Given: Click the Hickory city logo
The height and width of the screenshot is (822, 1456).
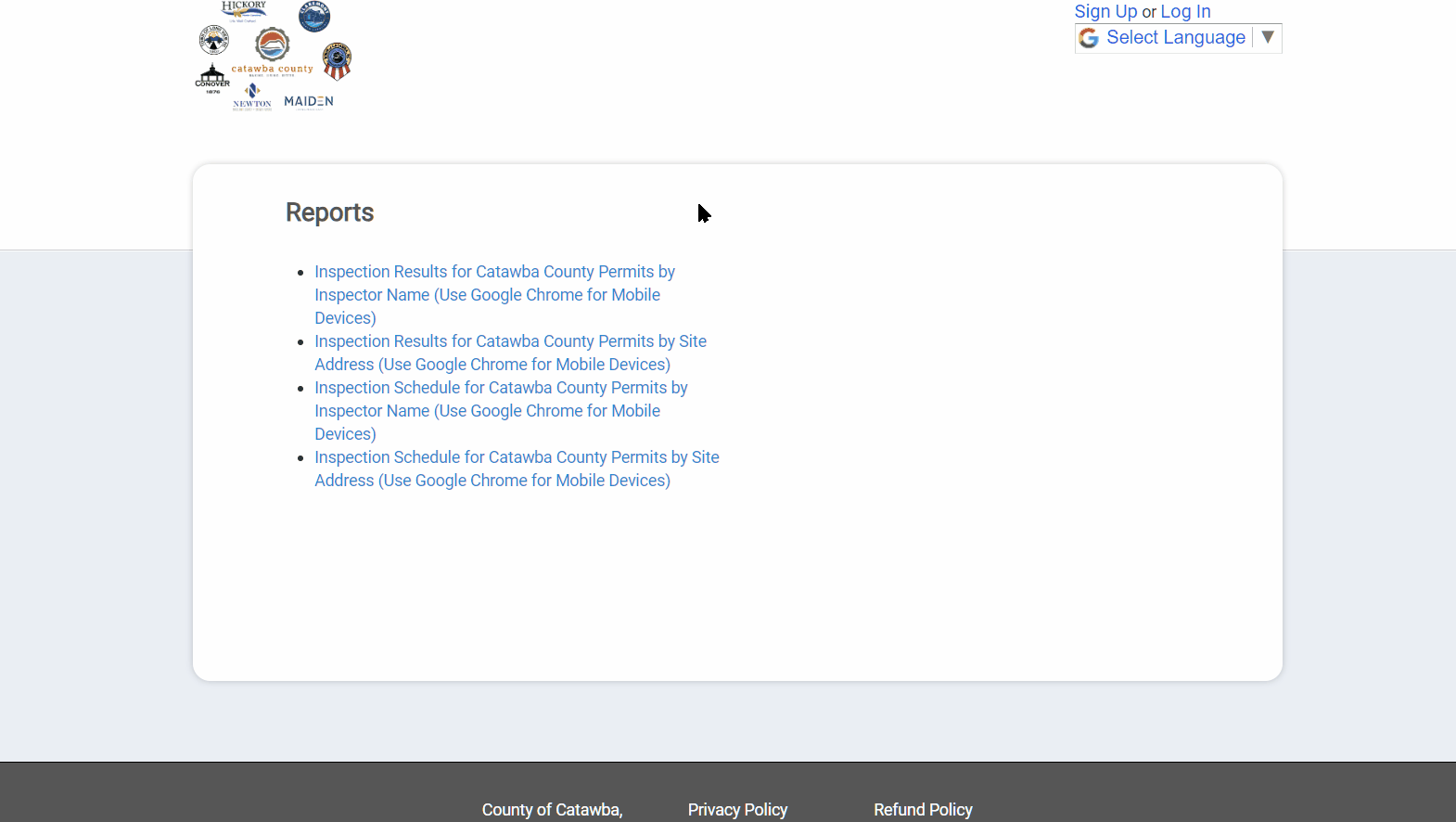Looking at the screenshot, I should click(x=244, y=10).
